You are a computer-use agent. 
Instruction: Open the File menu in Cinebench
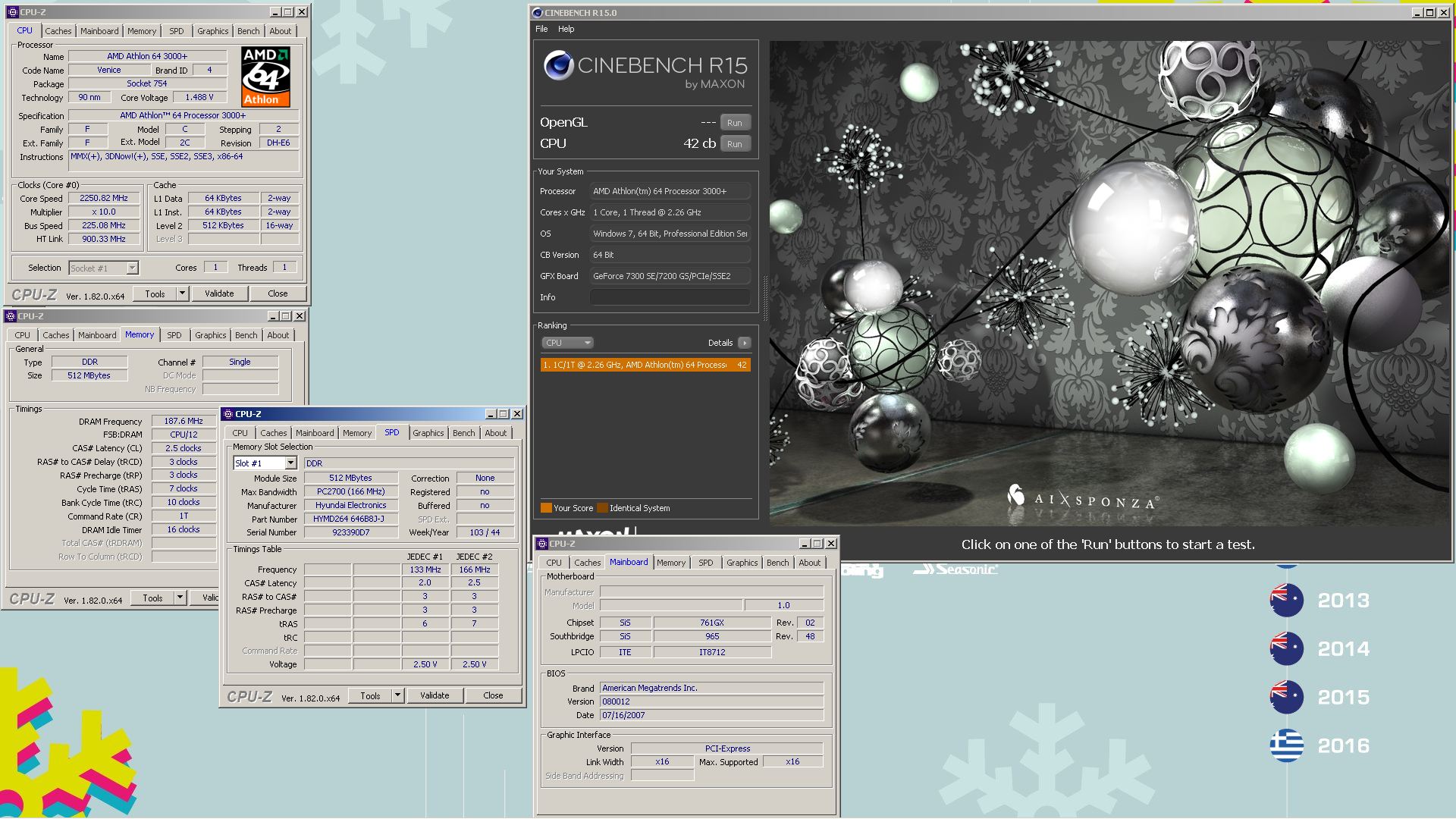[x=541, y=29]
